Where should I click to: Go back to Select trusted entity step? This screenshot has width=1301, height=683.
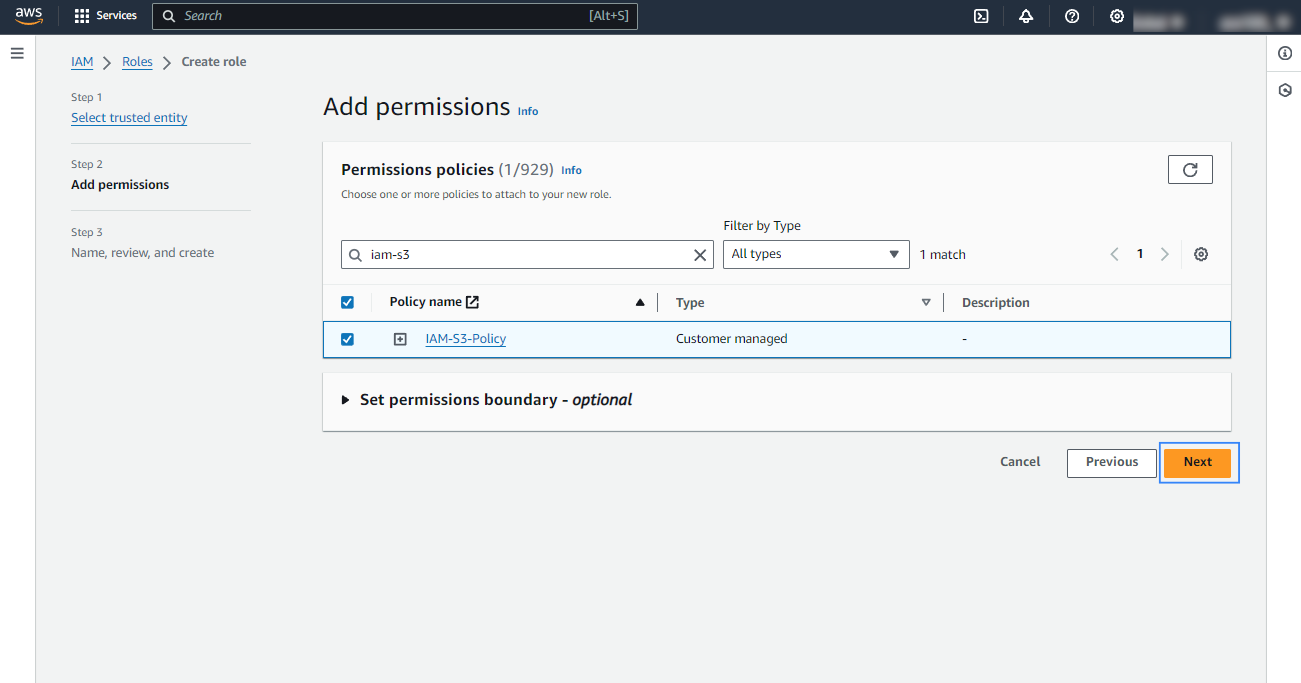[x=129, y=118]
